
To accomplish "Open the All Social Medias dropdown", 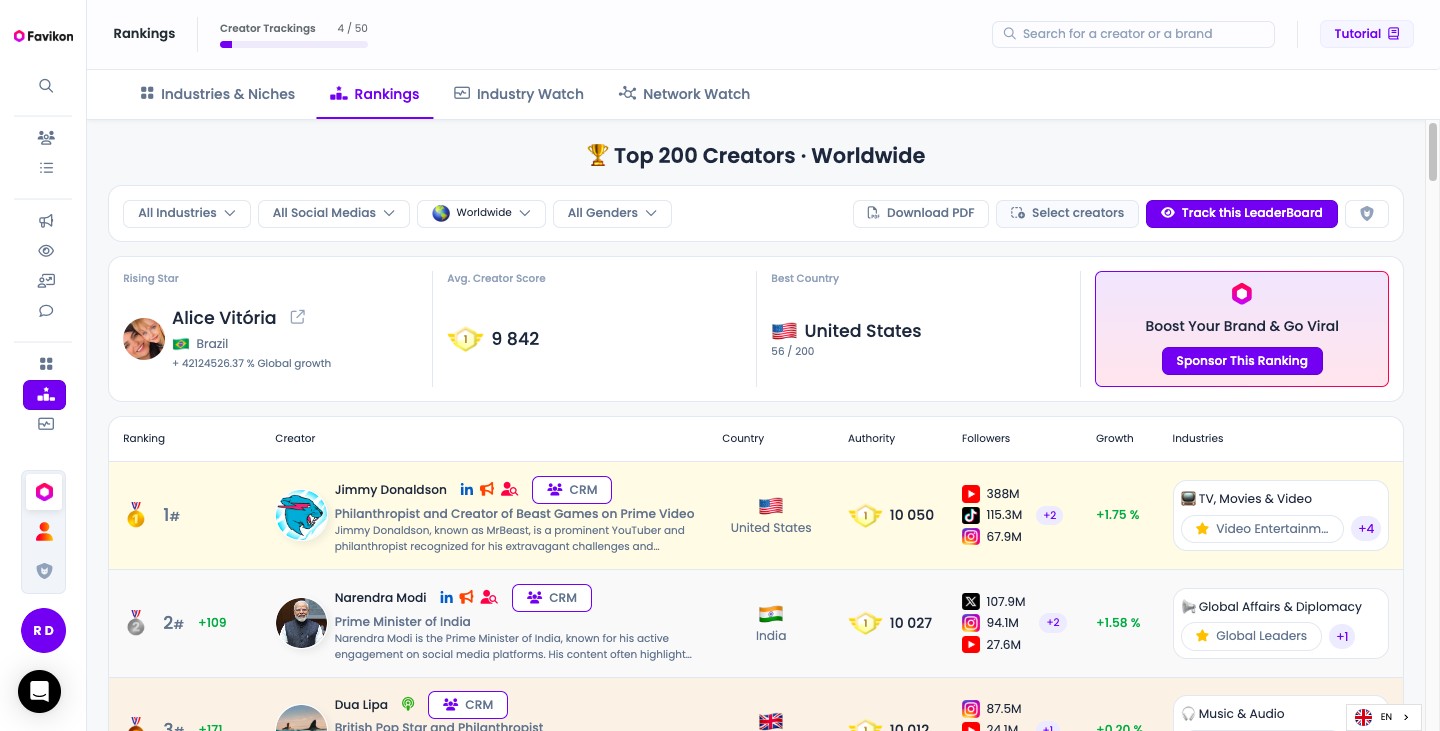I will [x=334, y=213].
